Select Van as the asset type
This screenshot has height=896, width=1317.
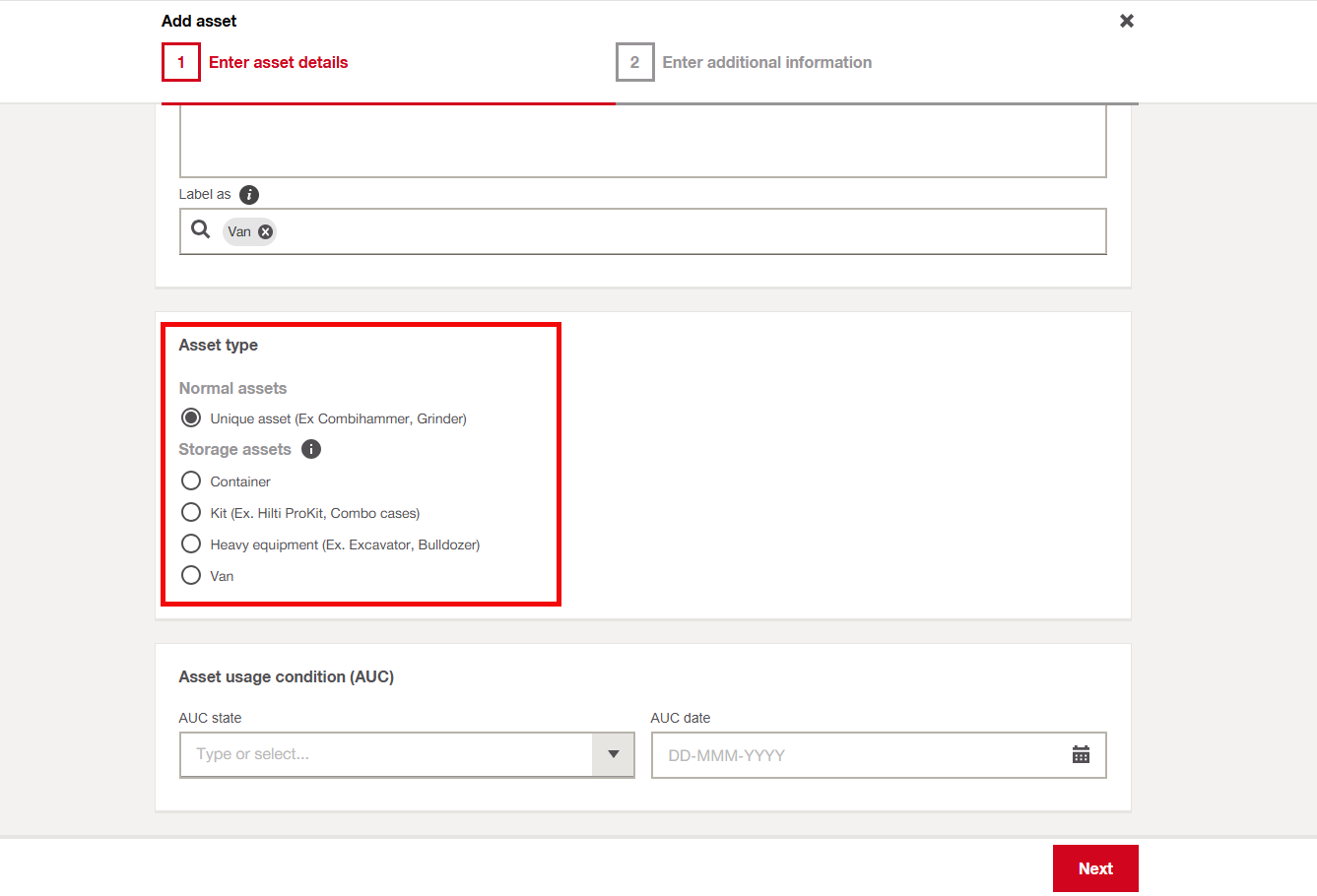click(191, 576)
